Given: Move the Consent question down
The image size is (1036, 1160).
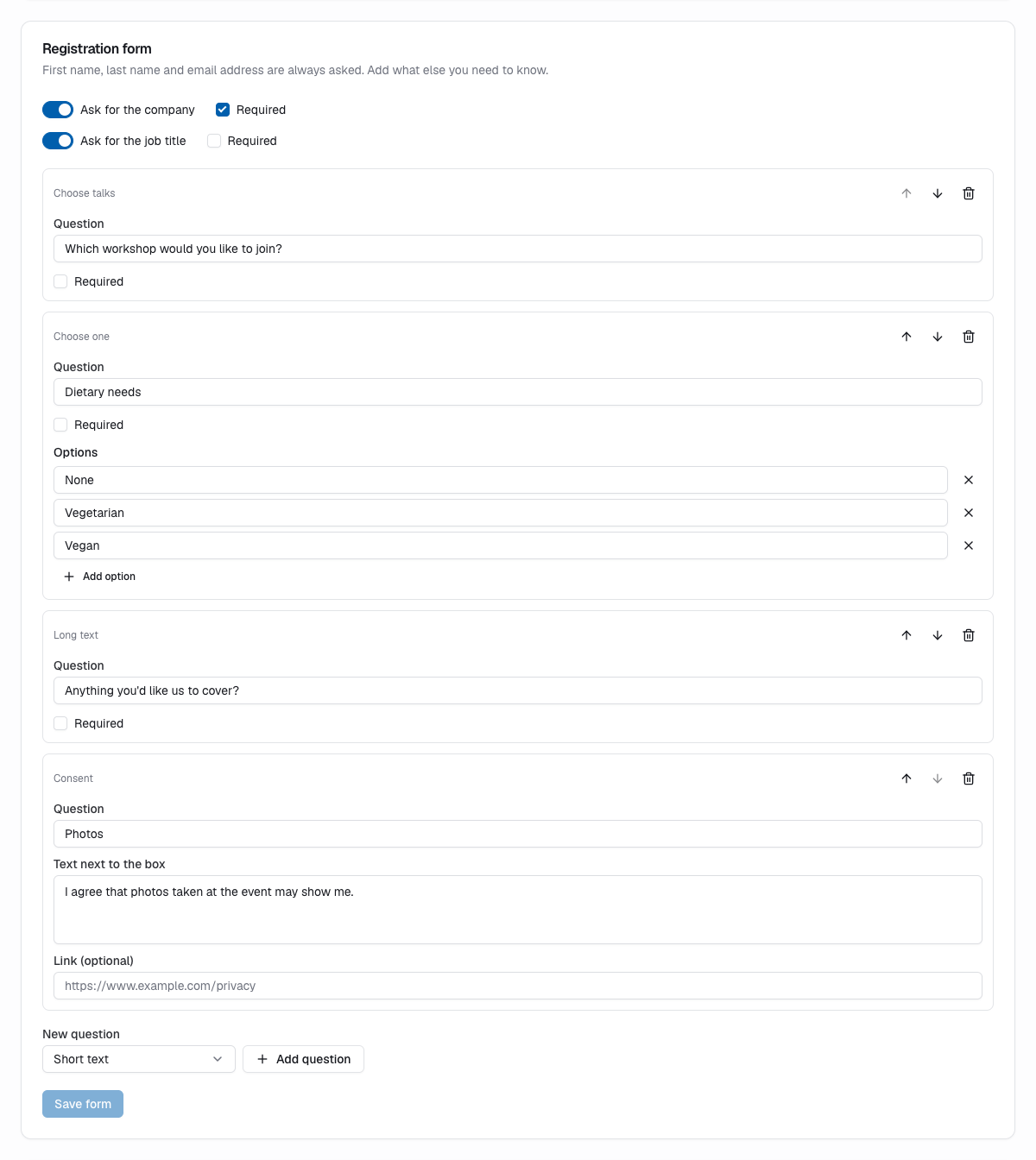Looking at the screenshot, I should click(938, 779).
